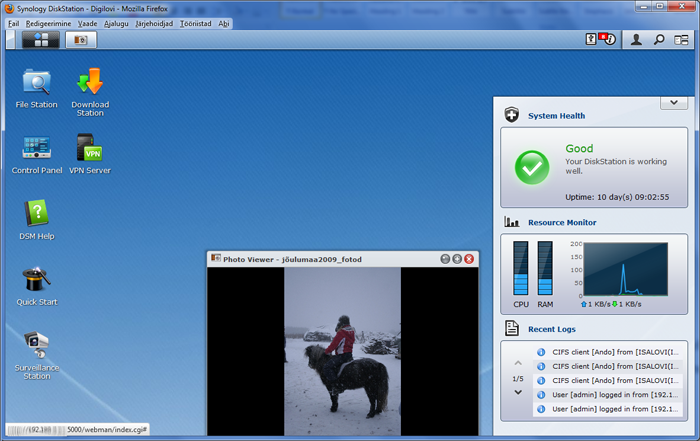Click the Photo Viewer title bar icon
The width and height of the screenshot is (700, 441).
216,258
